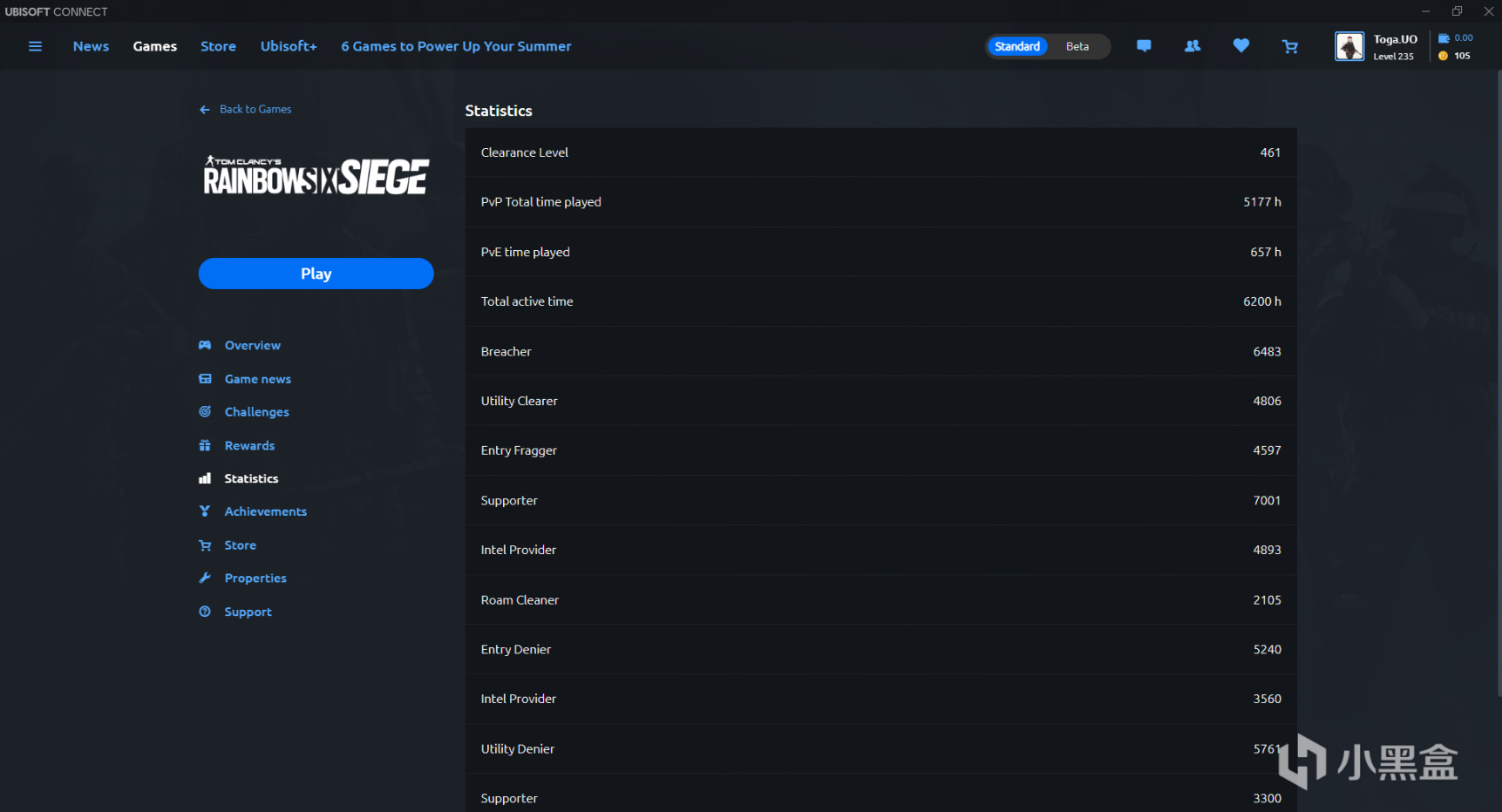The height and width of the screenshot is (812, 1502).
Task: Click the Challenges target icon
Action: [x=205, y=412]
